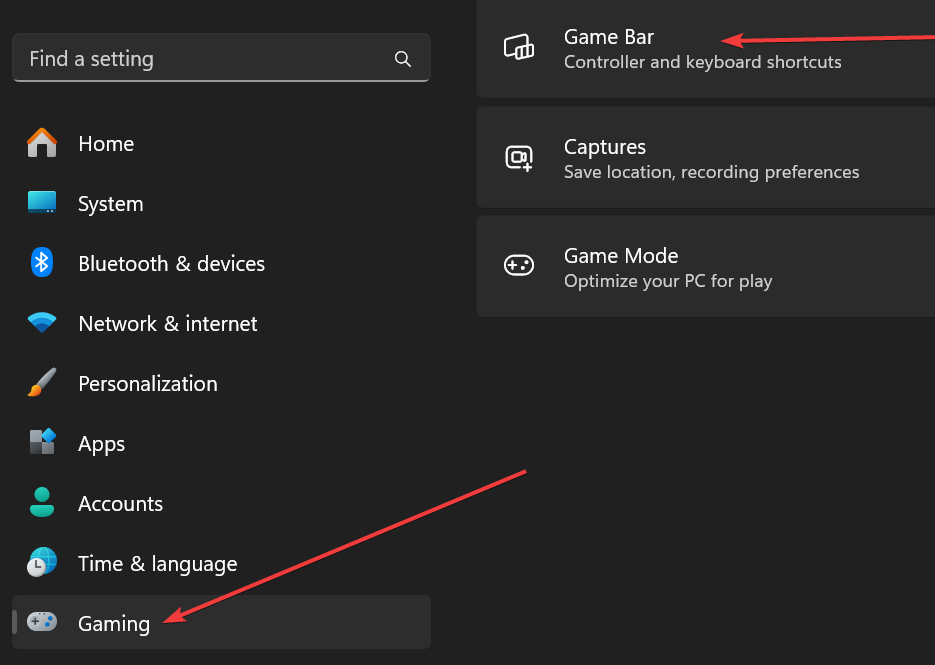Open Captures settings

(705, 157)
